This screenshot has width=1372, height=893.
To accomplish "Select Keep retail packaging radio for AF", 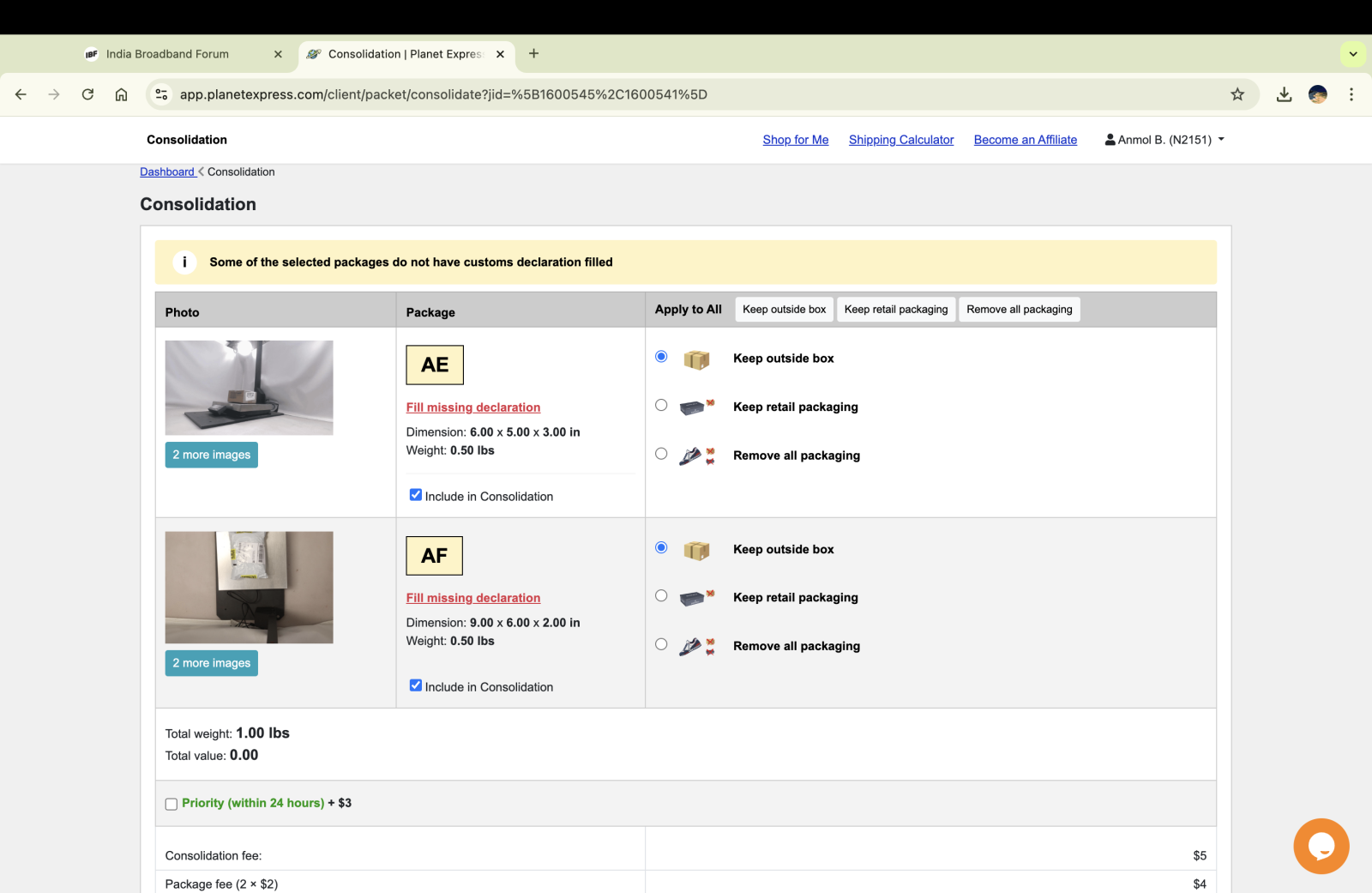I will coord(661,595).
